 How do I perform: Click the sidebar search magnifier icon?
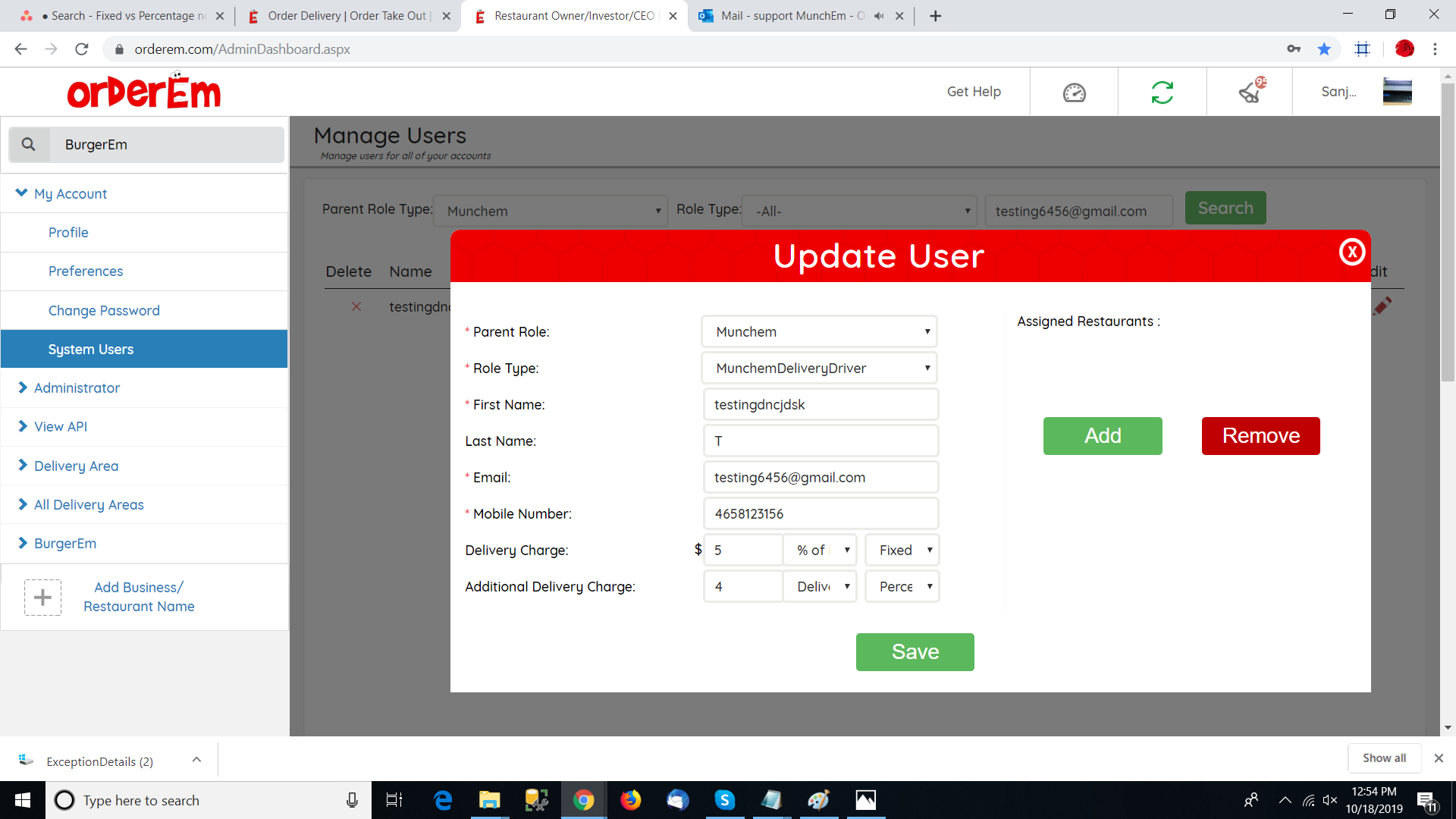(29, 144)
